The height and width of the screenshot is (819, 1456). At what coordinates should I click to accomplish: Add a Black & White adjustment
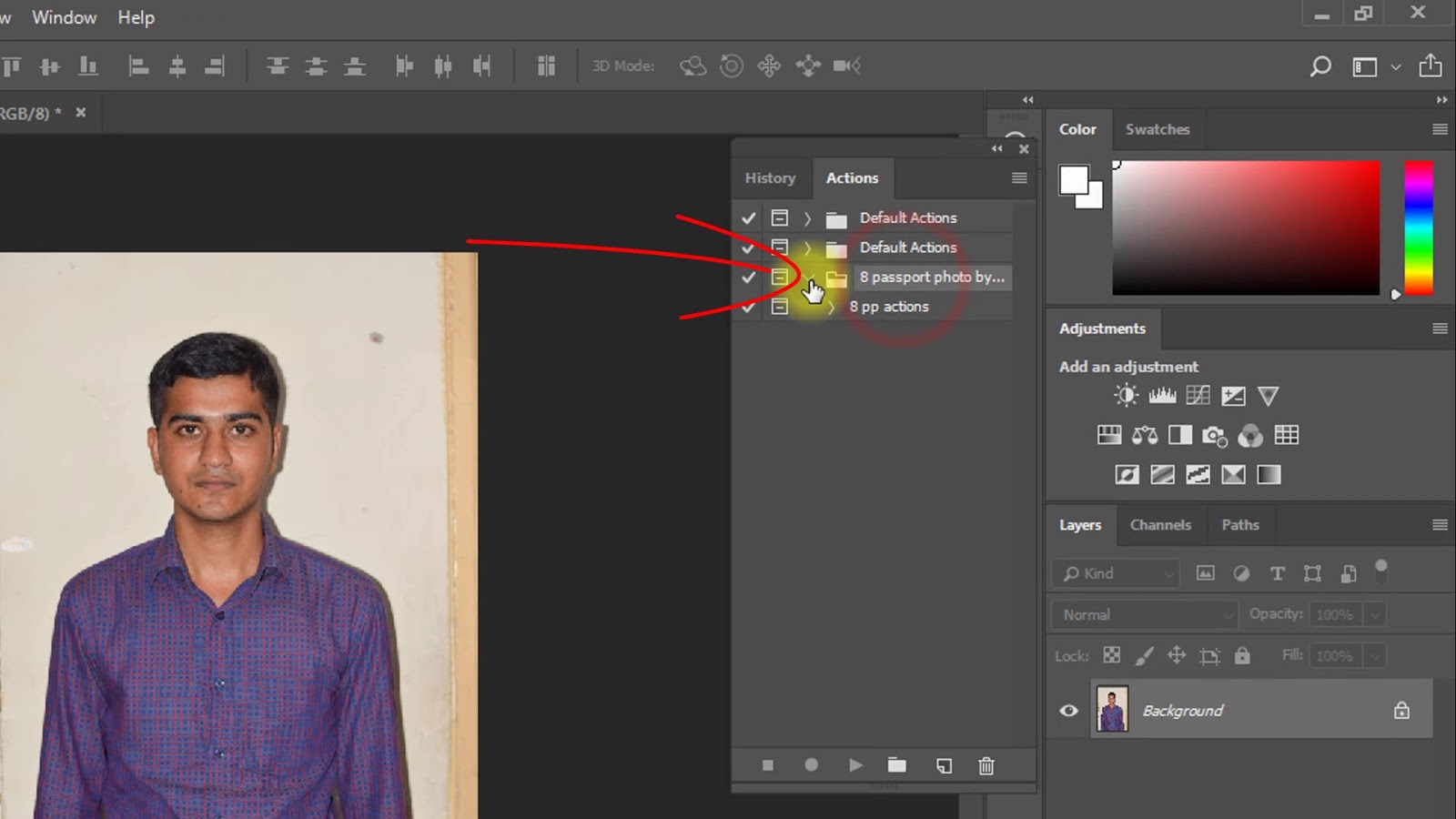point(1180,435)
